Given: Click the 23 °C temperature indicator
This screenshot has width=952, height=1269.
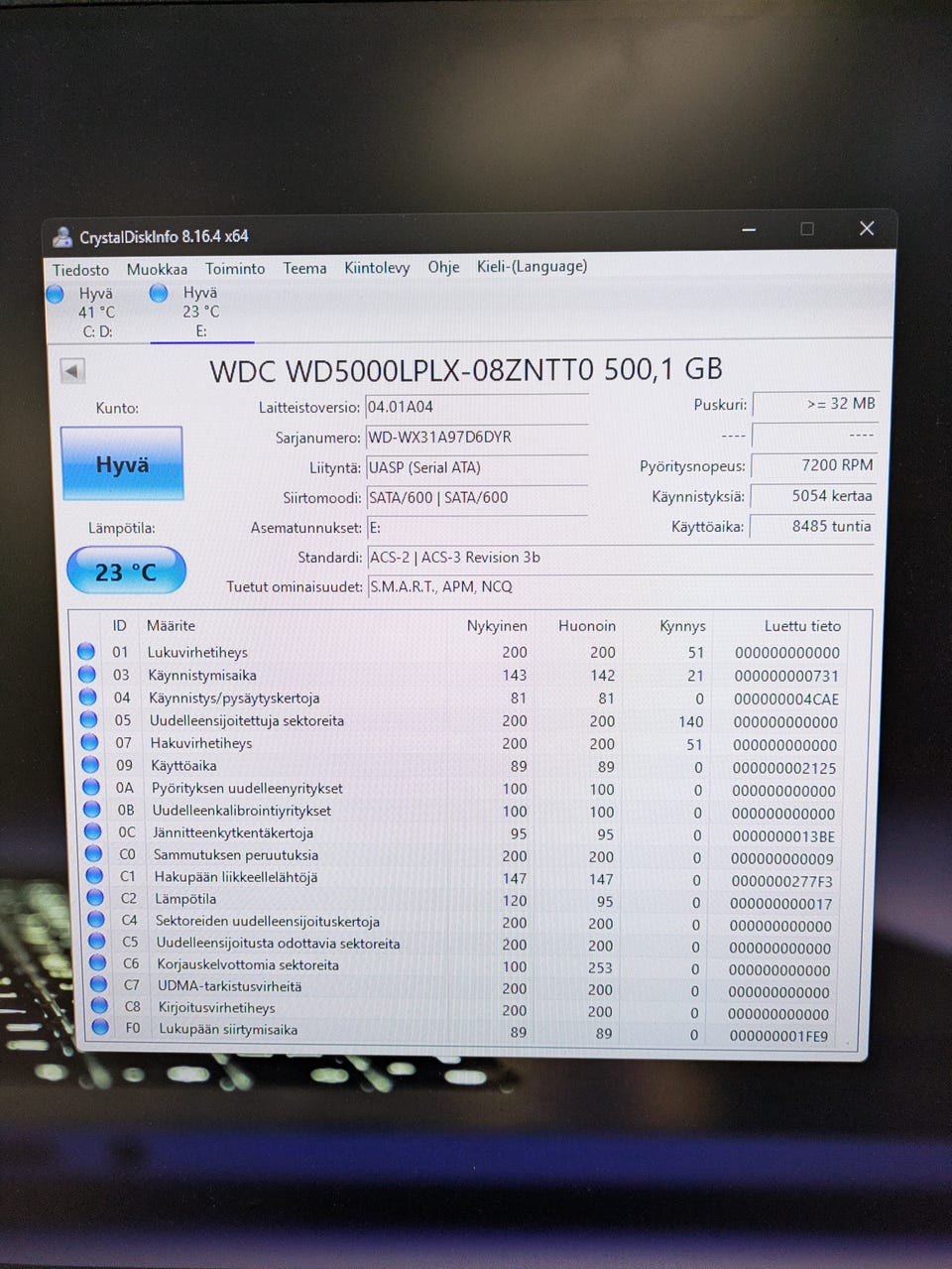Looking at the screenshot, I should tap(126, 571).
